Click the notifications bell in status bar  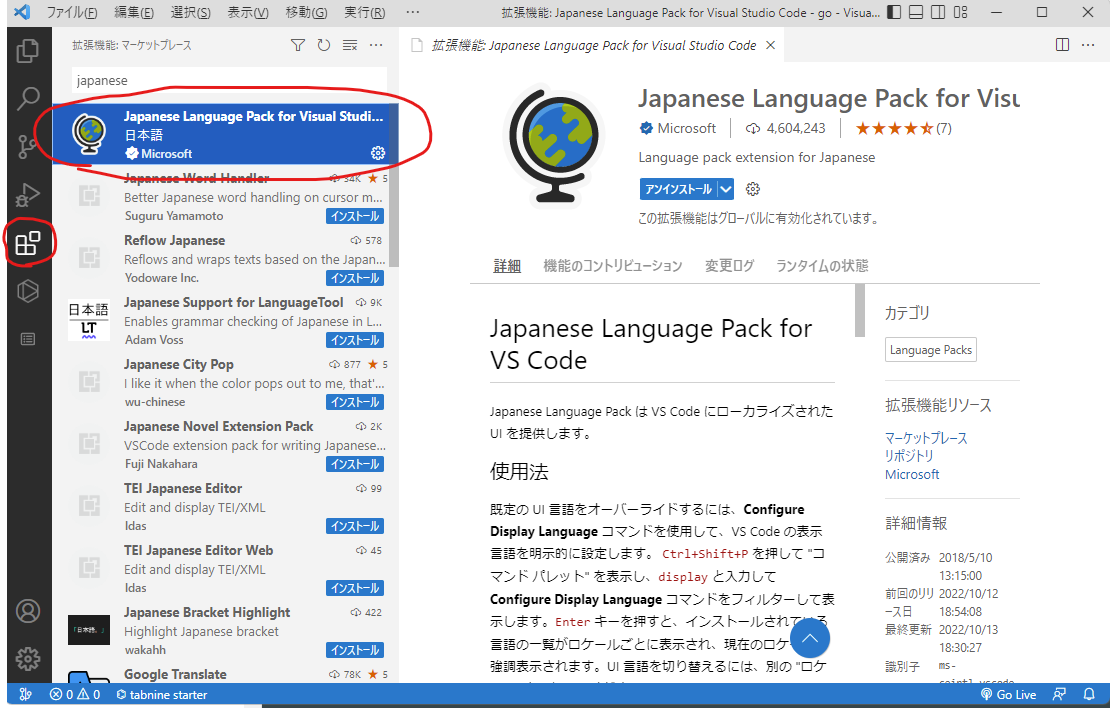pyautogui.click(x=1089, y=695)
